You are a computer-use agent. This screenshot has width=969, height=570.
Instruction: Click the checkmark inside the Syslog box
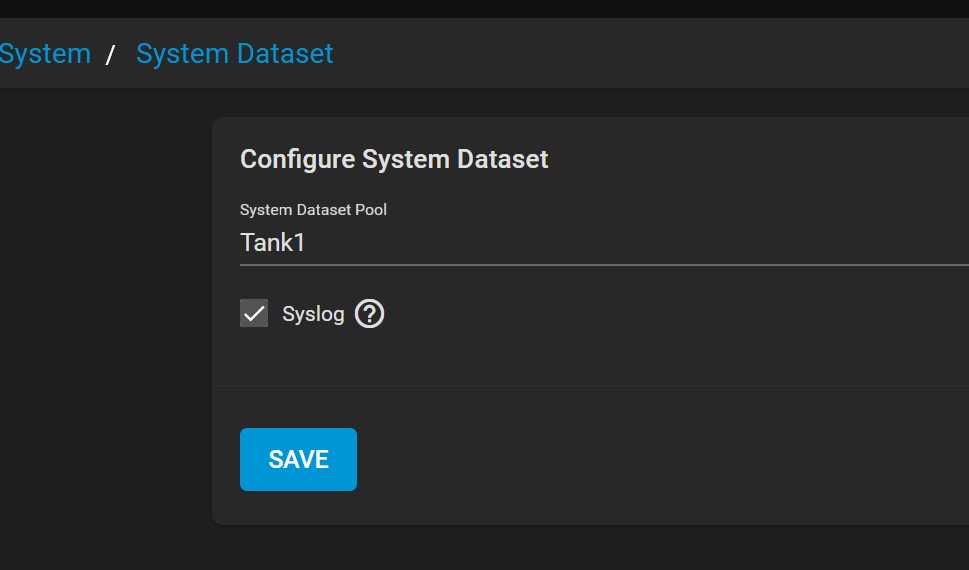254,314
